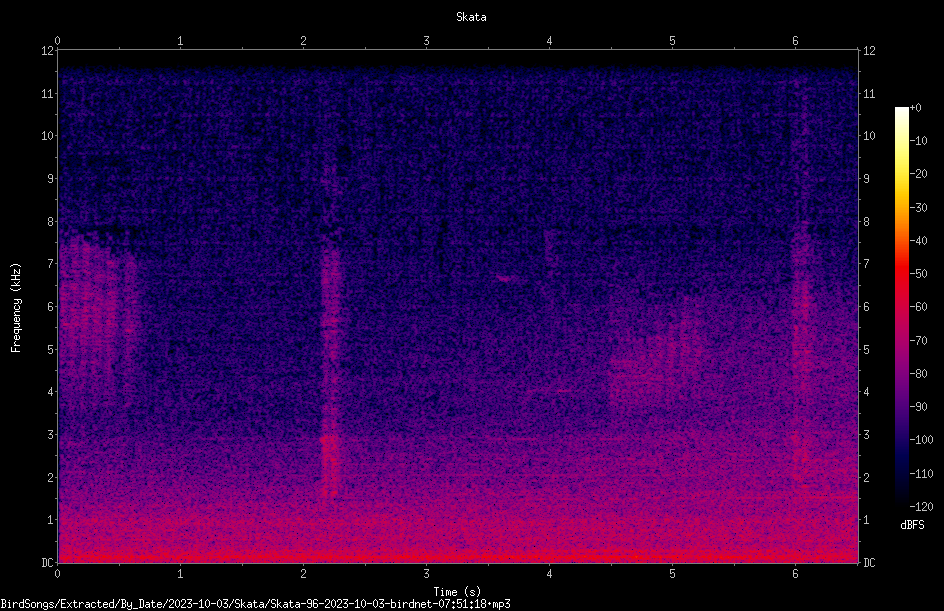Viewport: 944px width, 611px height.
Task: Click the '-30' colorbar label
Action: (x=918, y=208)
